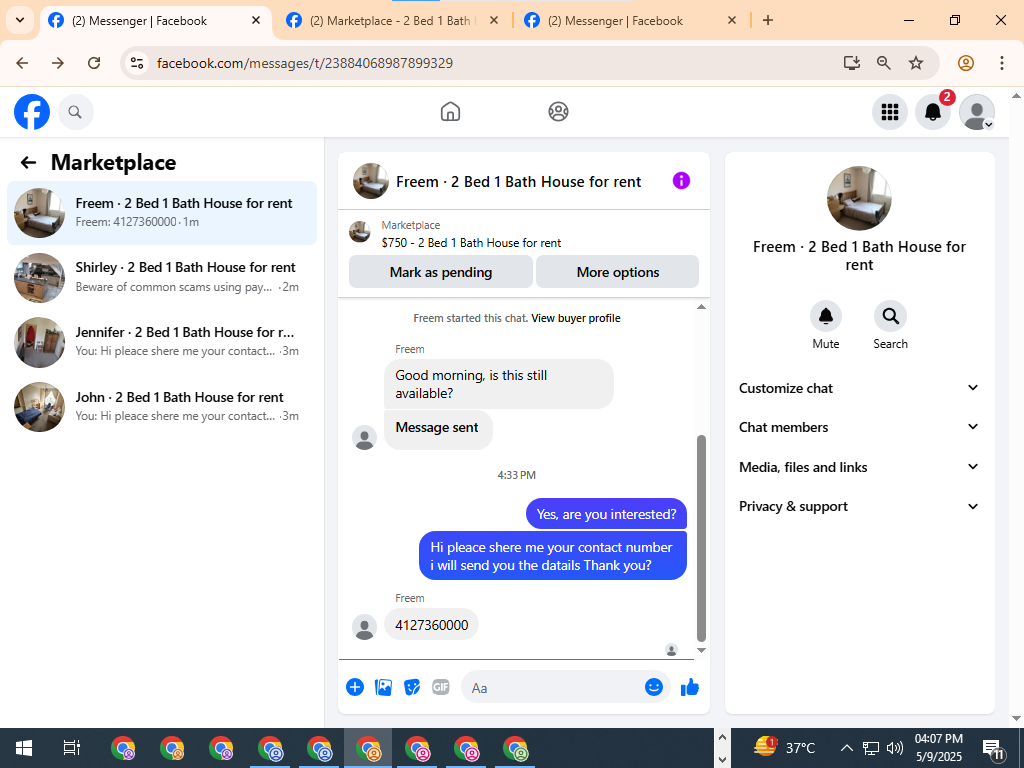Click the browser back arrow
The height and width of the screenshot is (768, 1024).
tap(22, 63)
